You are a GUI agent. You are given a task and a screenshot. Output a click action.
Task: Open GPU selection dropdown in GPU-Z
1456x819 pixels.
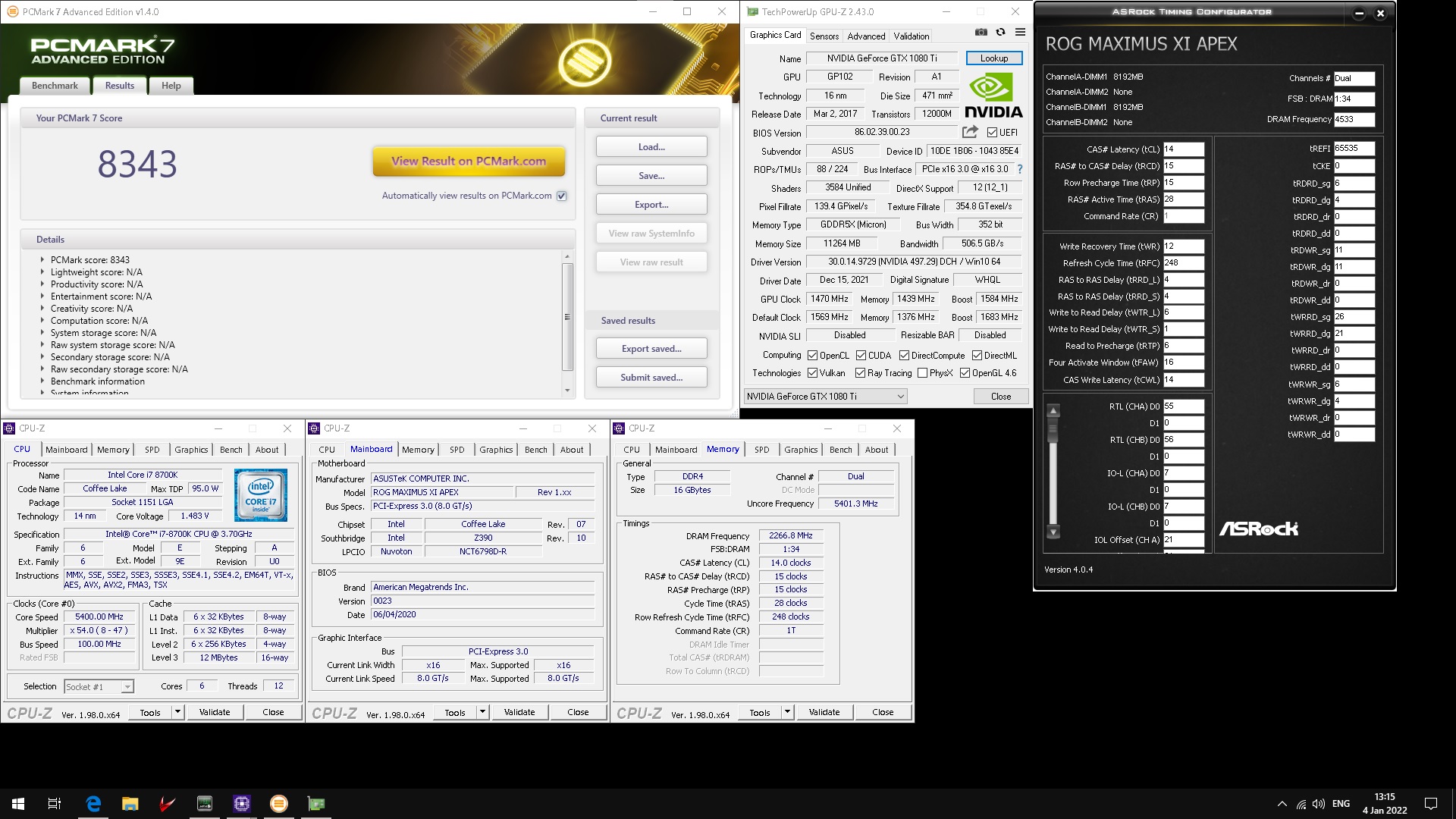tap(825, 397)
